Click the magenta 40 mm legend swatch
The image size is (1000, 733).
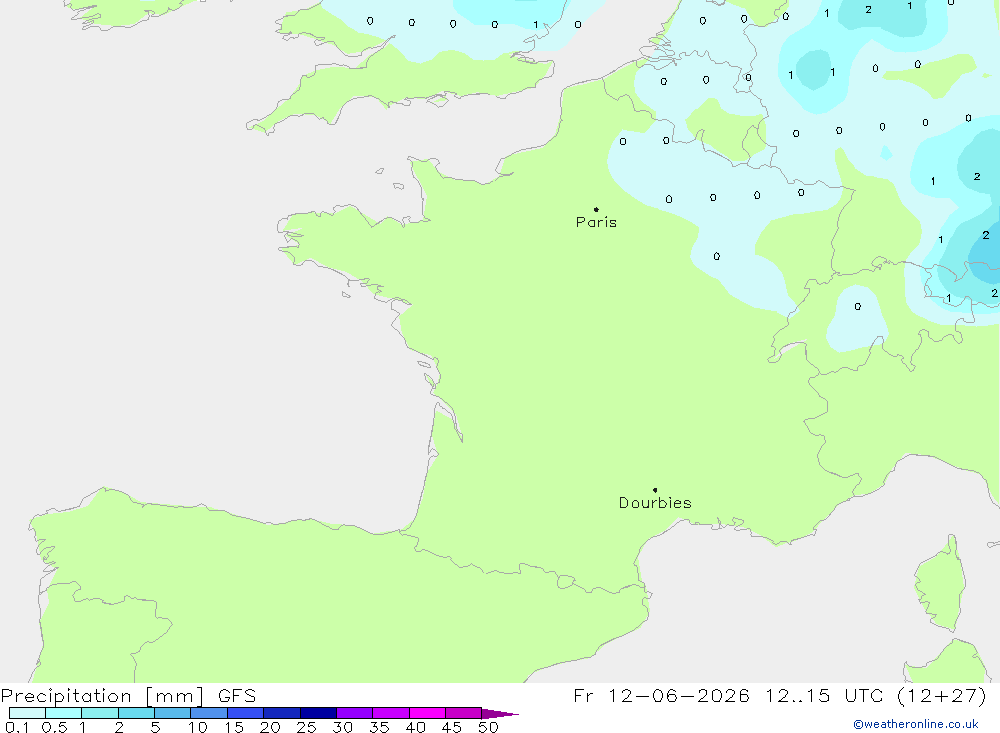[x=427, y=713]
